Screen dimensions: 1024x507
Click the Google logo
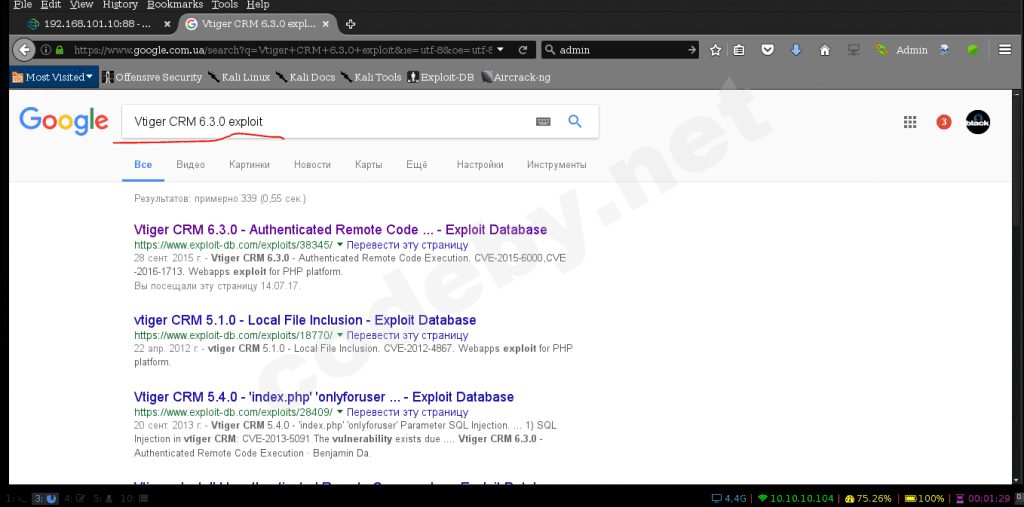63,122
